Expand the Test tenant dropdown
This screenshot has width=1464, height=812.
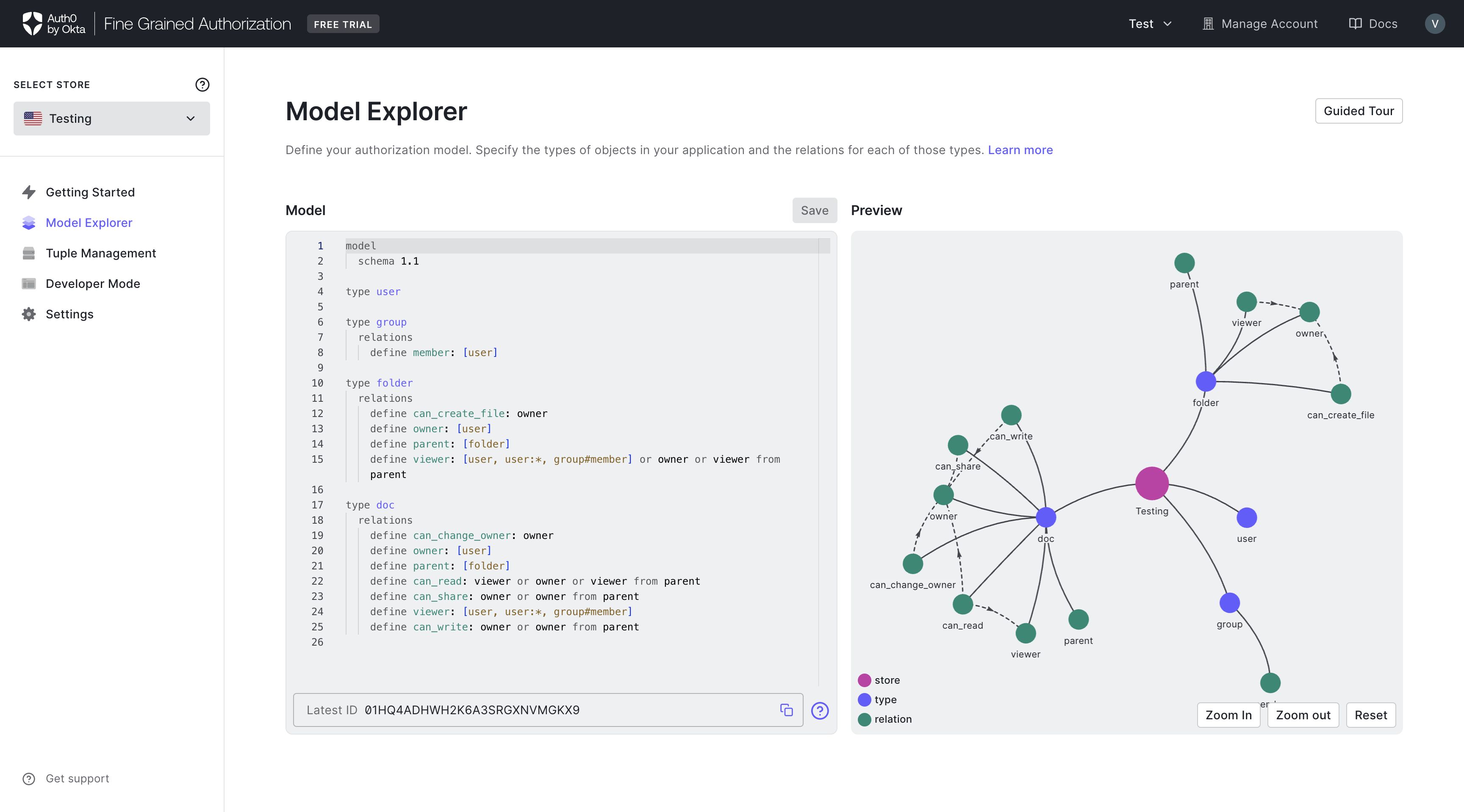[x=1150, y=24]
